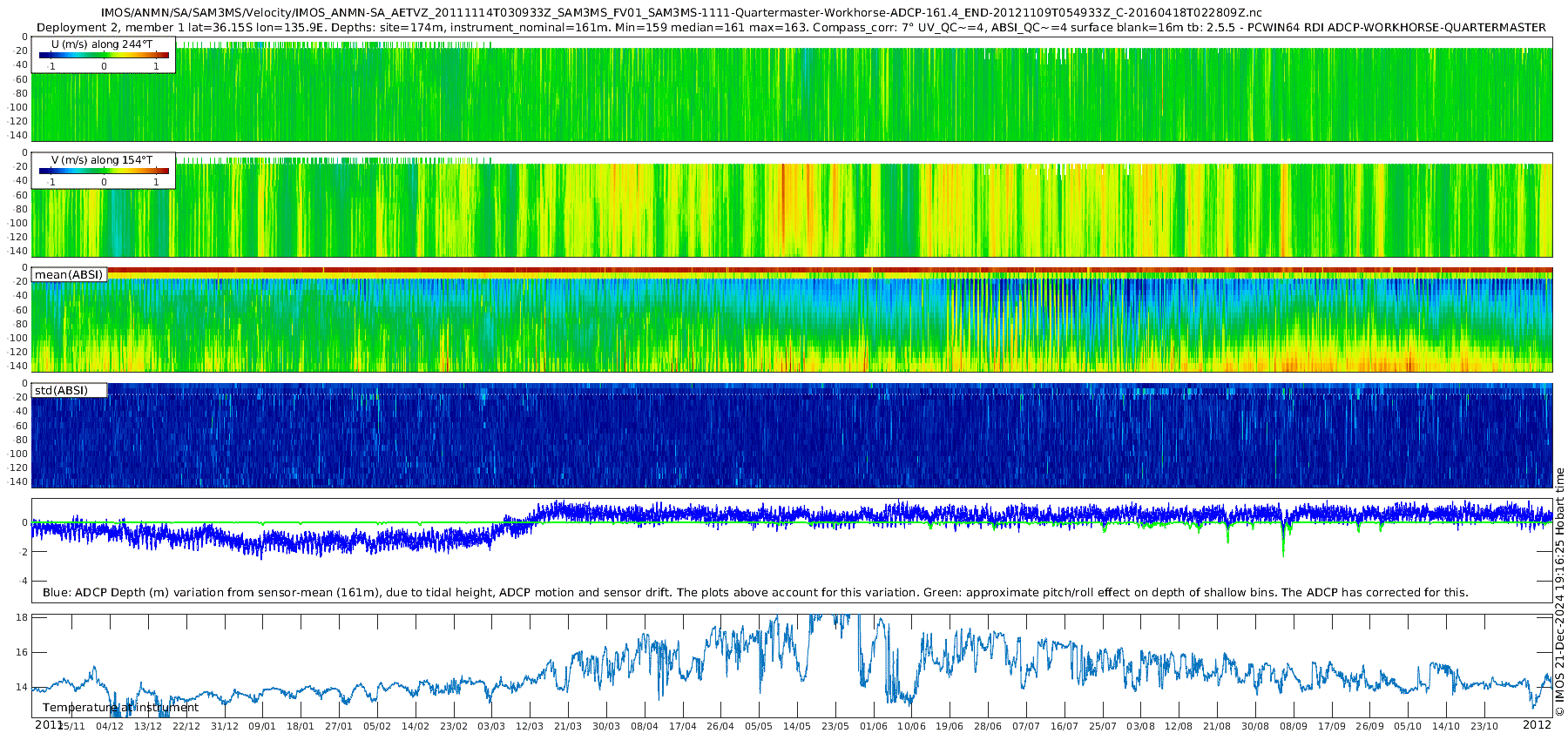Screen dimensions: 1568x740
Task: Select the 04/12 date tick label
Action: 109,726
